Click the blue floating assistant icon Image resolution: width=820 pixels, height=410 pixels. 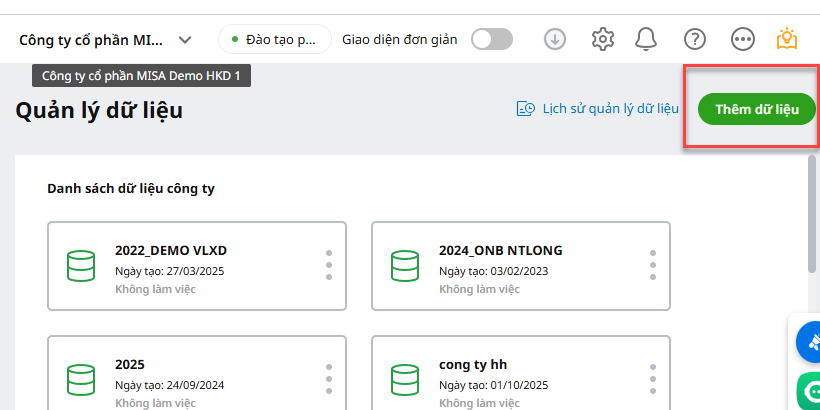(808, 342)
